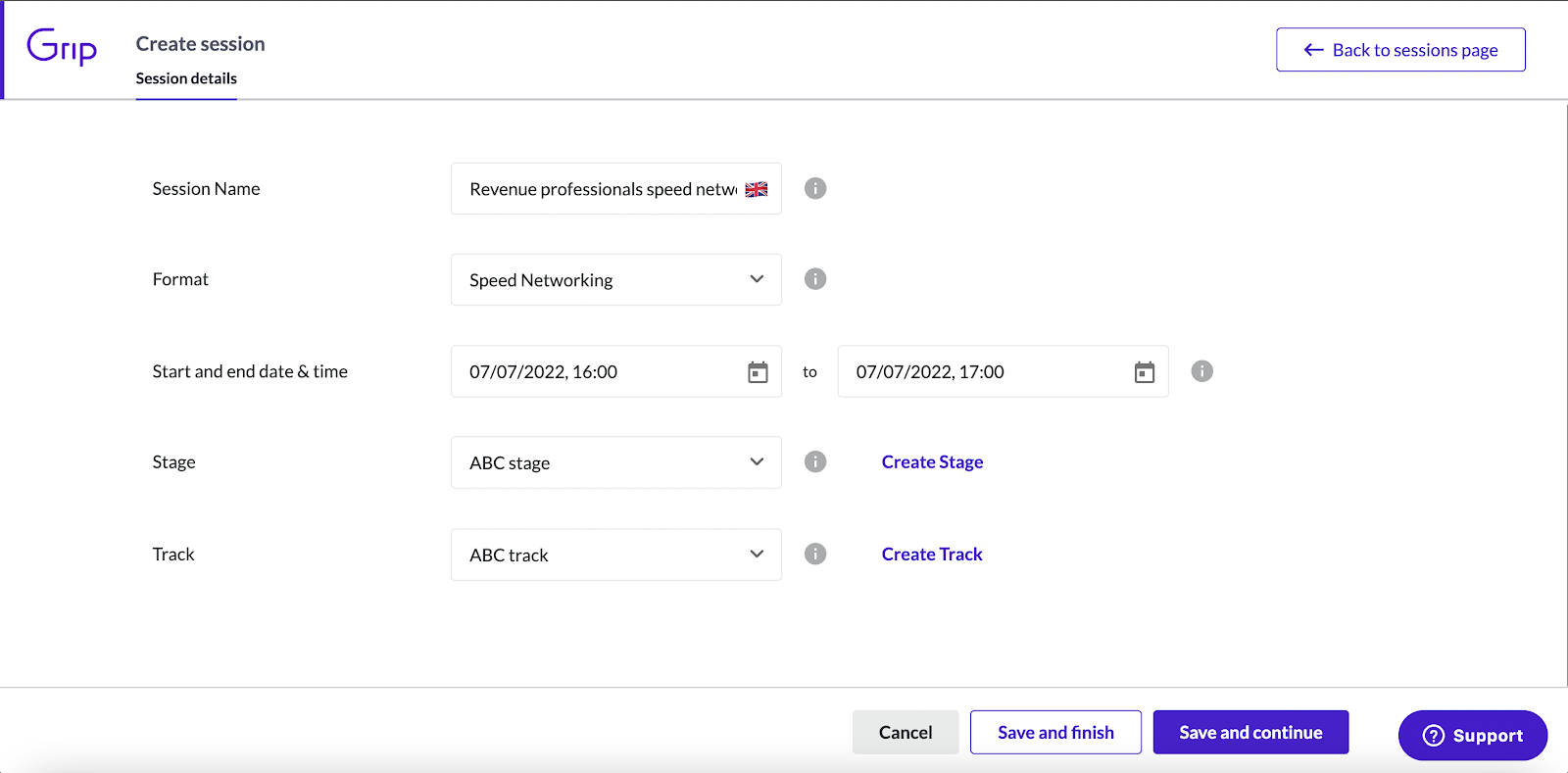This screenshot has height=773, width=1568.
Task: Click the Grip logo
Action: (x=62, y=46)
